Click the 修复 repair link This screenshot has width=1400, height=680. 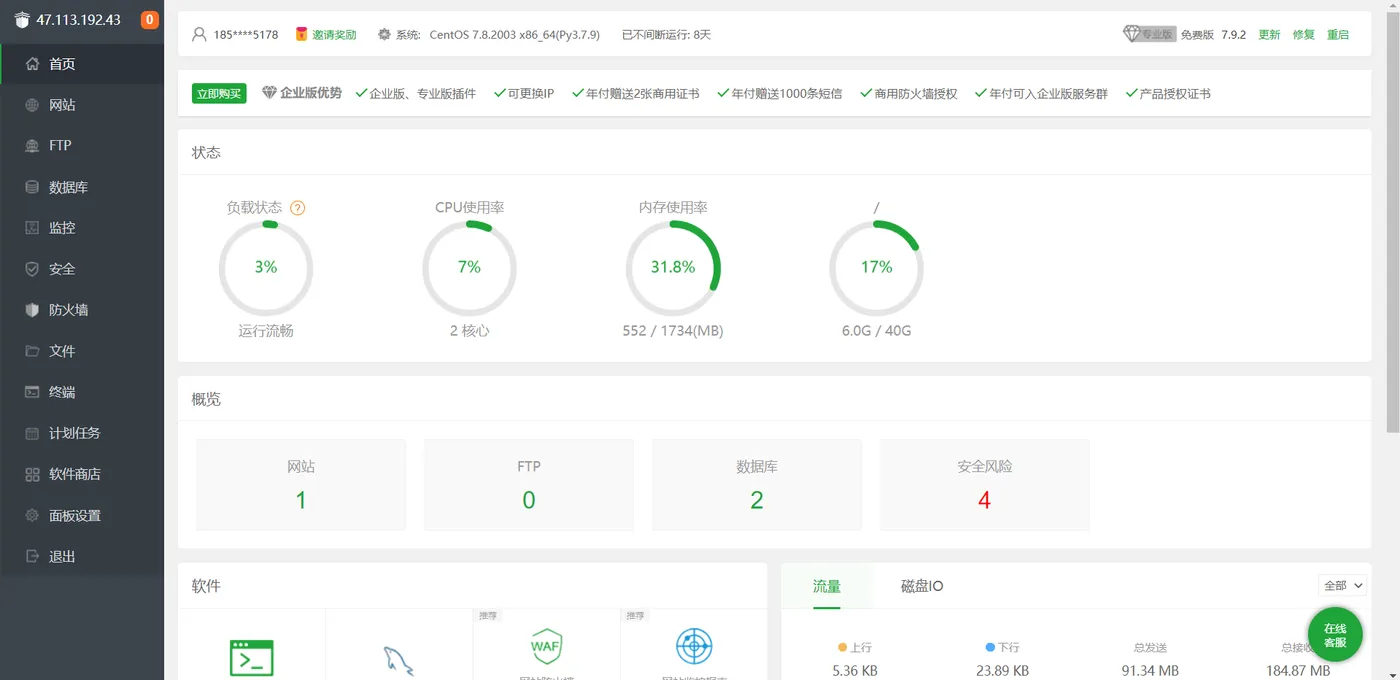[x=1304, y=34]
